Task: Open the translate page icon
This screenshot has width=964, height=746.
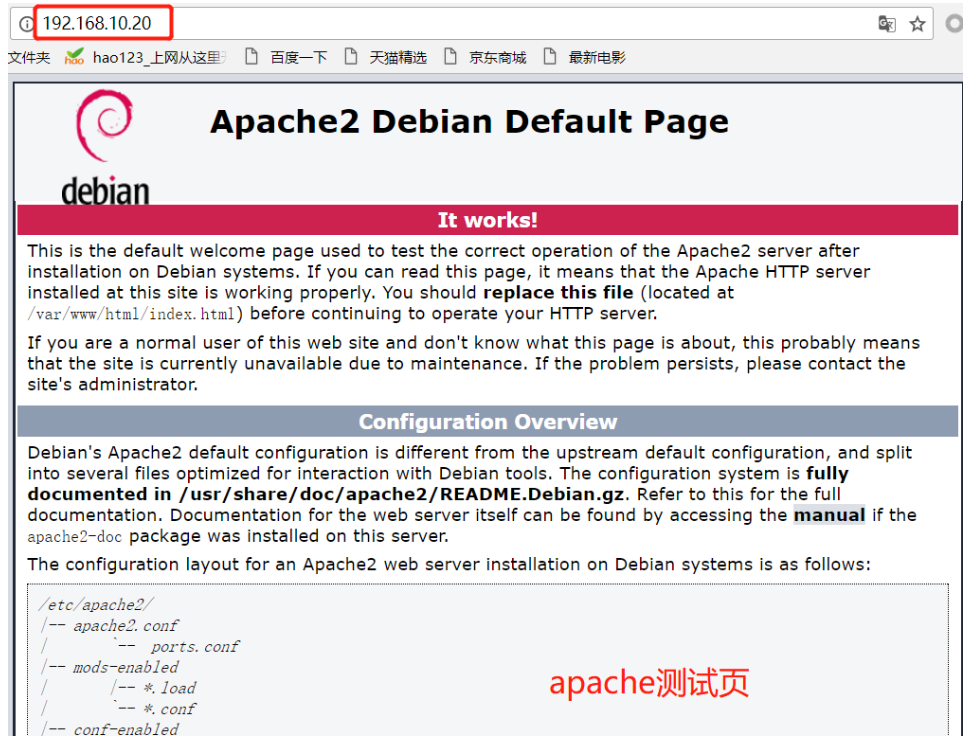Action: (887, 24)
